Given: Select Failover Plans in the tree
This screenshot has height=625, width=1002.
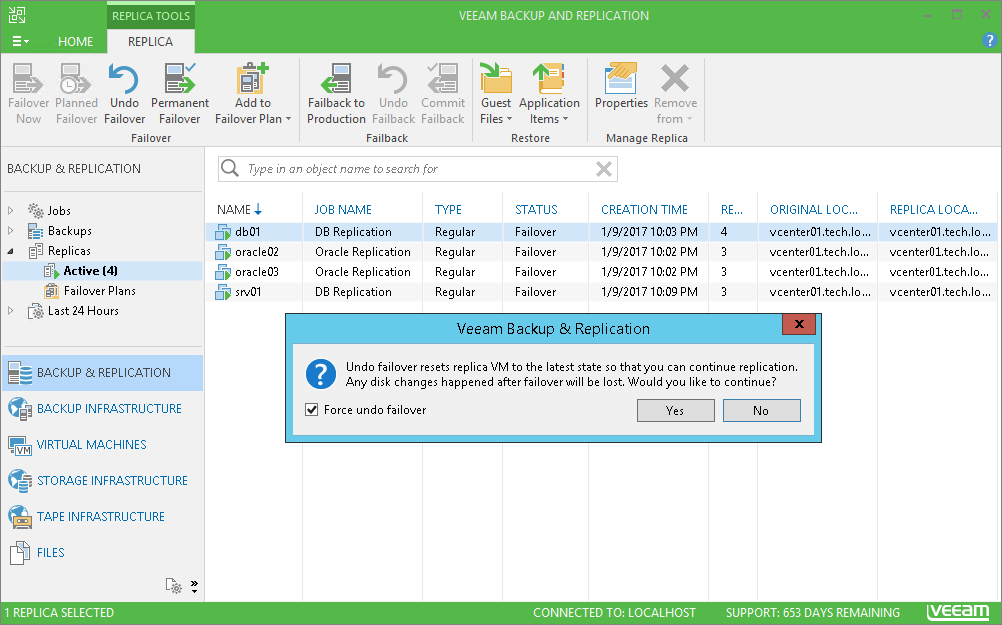Looking at the screenshot, I should tap(99, 291).
